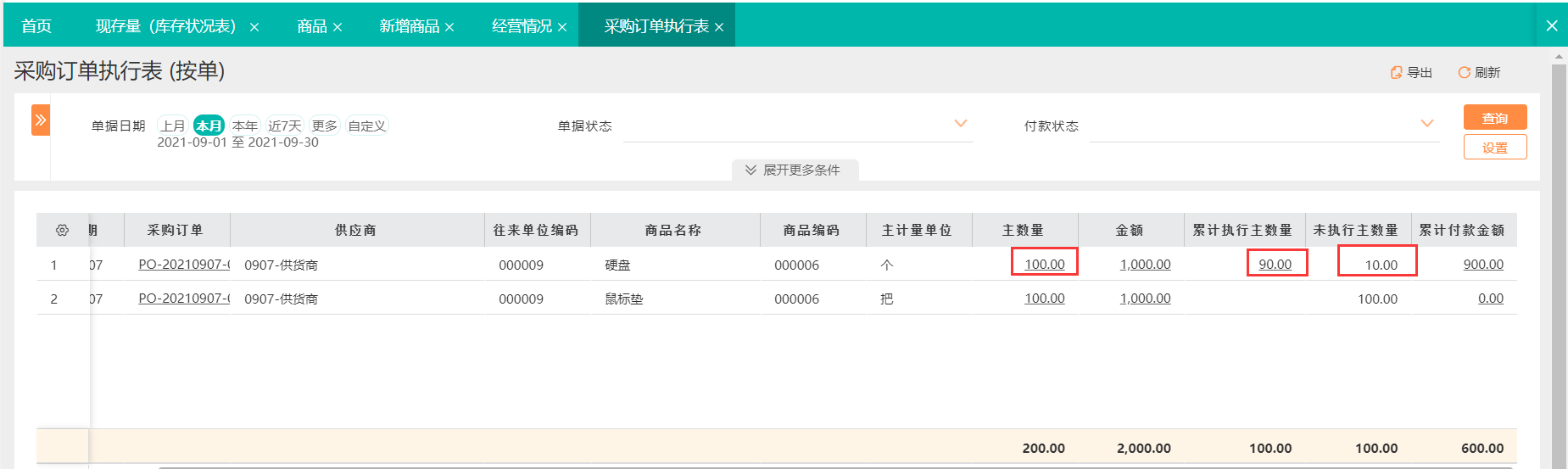Select 上月 date range

coord(173,126)
